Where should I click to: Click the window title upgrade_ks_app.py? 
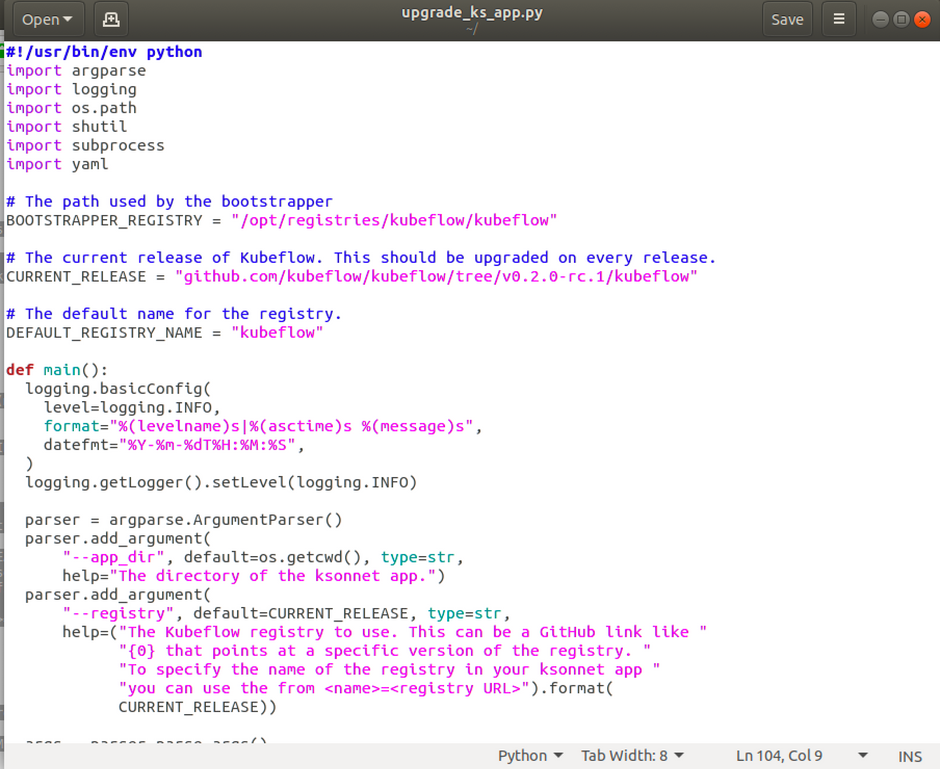pos(472,13)
